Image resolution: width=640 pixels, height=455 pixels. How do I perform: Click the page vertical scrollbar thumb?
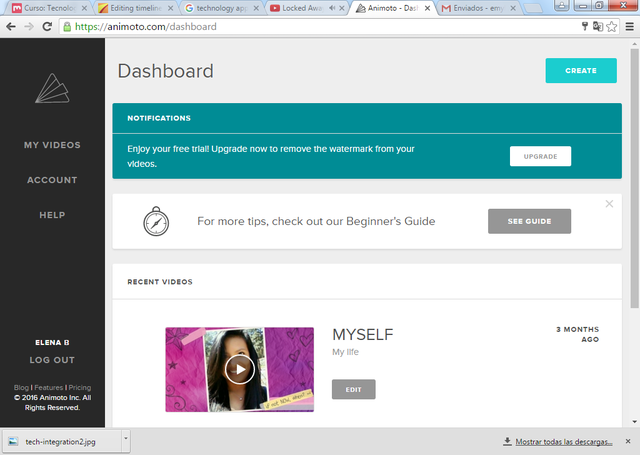(634, 178)
